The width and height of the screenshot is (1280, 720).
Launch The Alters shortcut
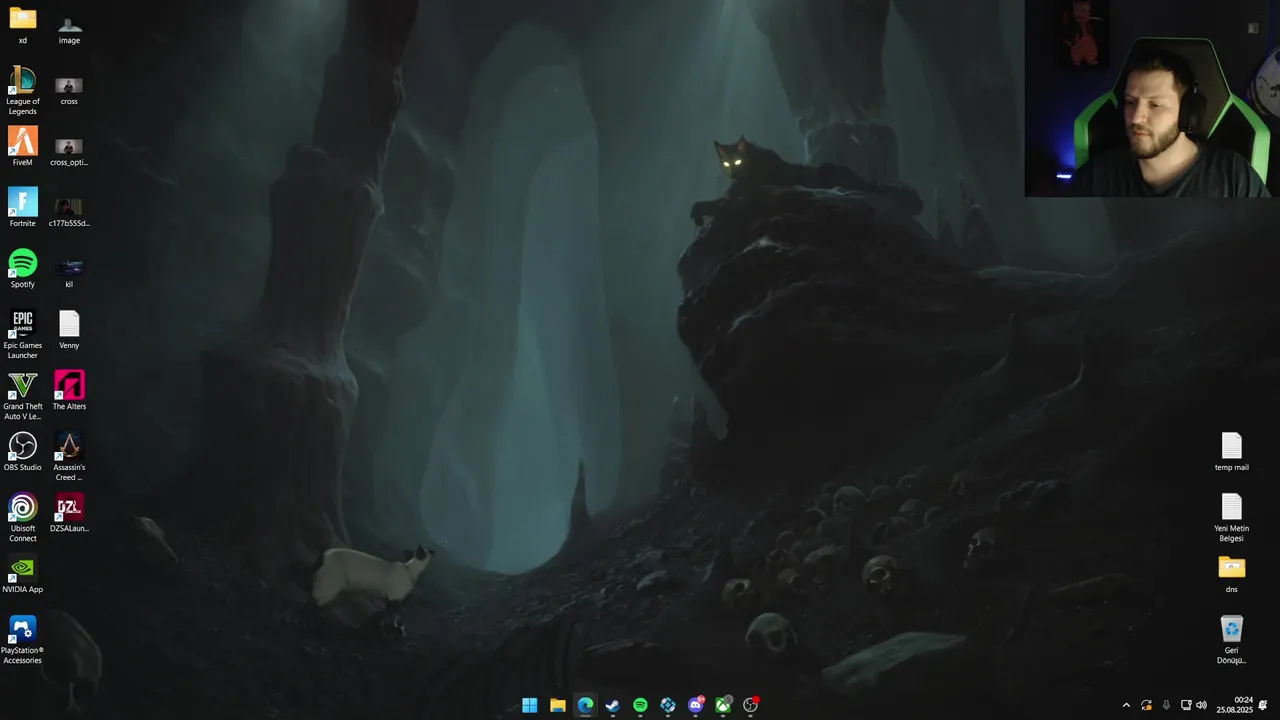pyautogui.click(x=69, y=391)
